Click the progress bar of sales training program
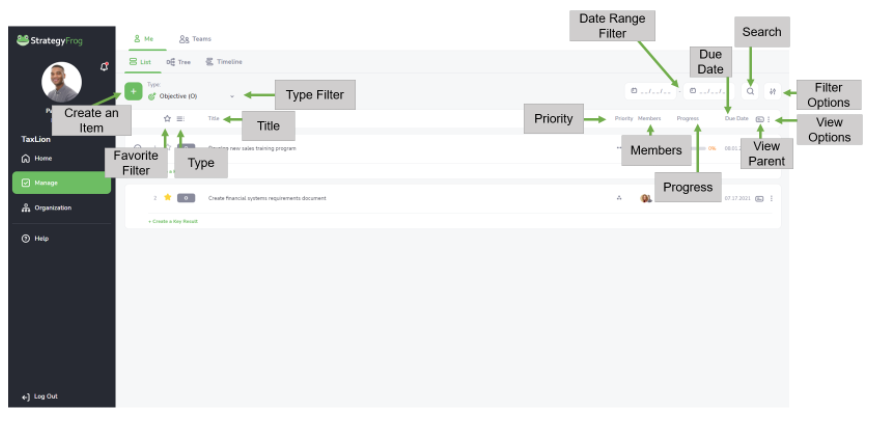 [x=698, y=149]
